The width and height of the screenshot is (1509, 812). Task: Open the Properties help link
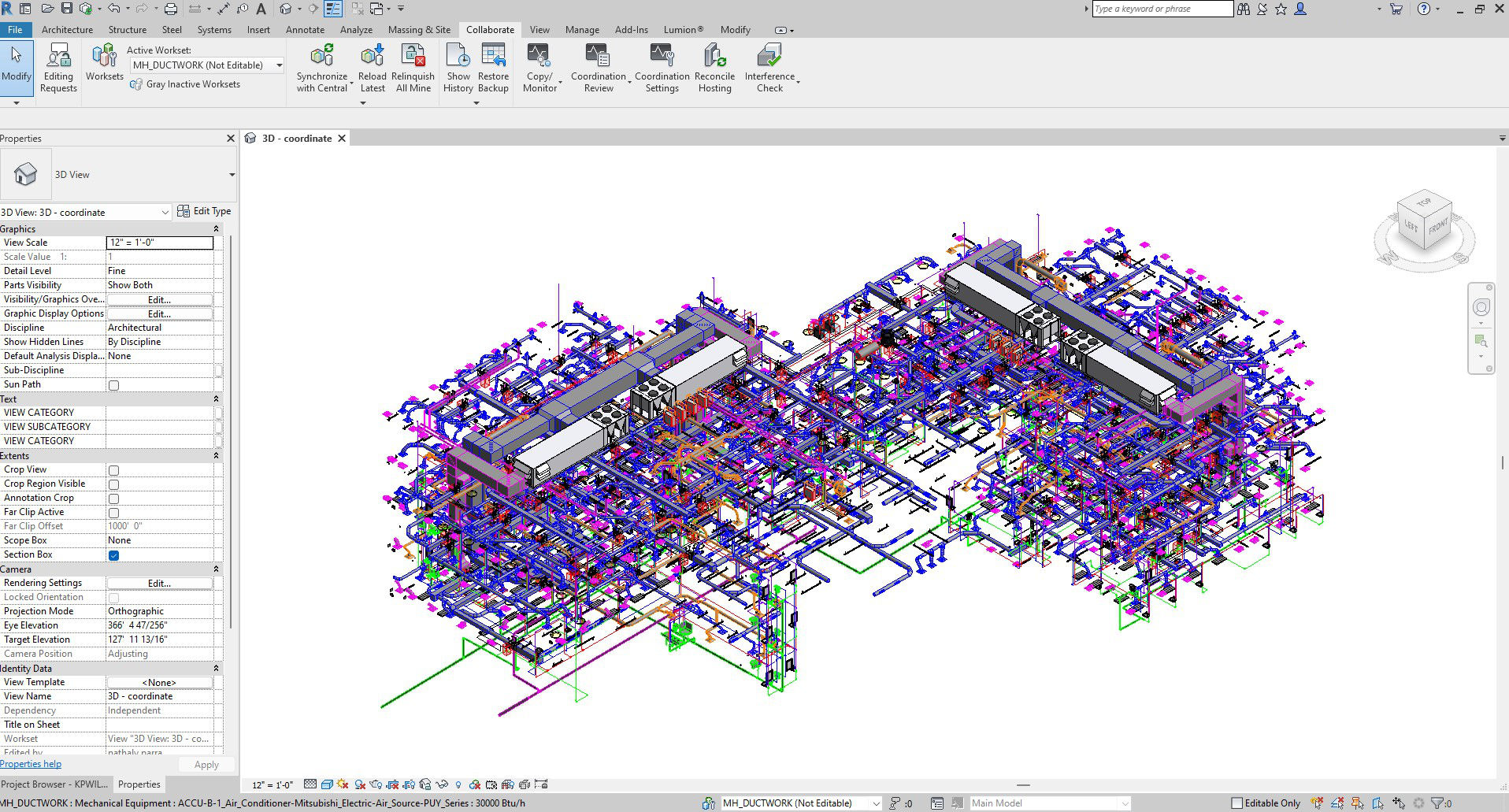pos(31,764)
